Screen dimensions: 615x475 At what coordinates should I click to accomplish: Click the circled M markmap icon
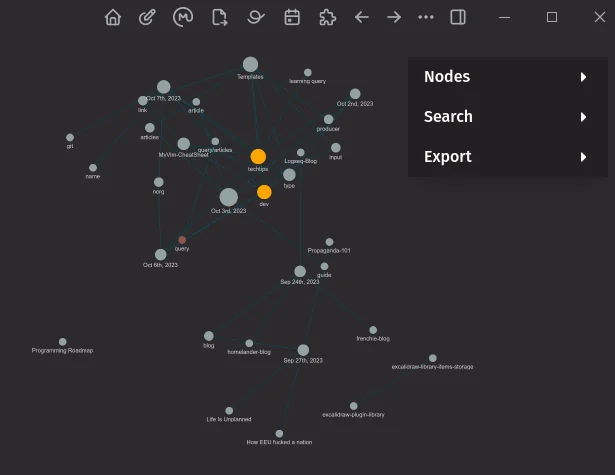tap(183, 17)
